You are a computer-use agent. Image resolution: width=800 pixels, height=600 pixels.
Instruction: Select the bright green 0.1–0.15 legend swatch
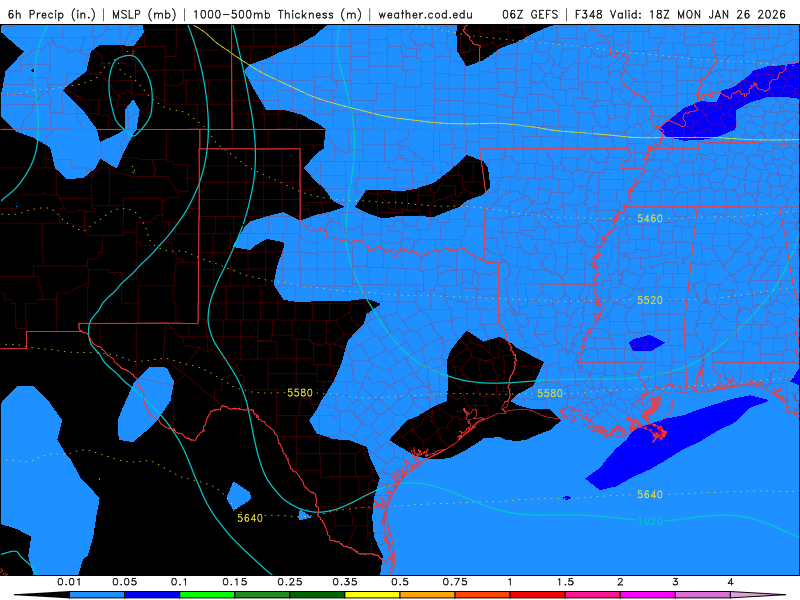click(207, 595)
